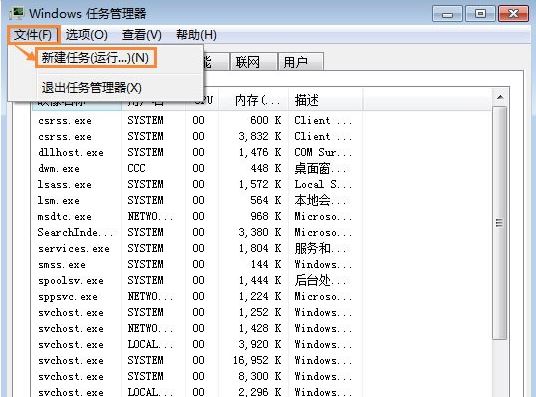536x397 pixels.
Task: Click the CCC user name cell
Action: point(136,169)
